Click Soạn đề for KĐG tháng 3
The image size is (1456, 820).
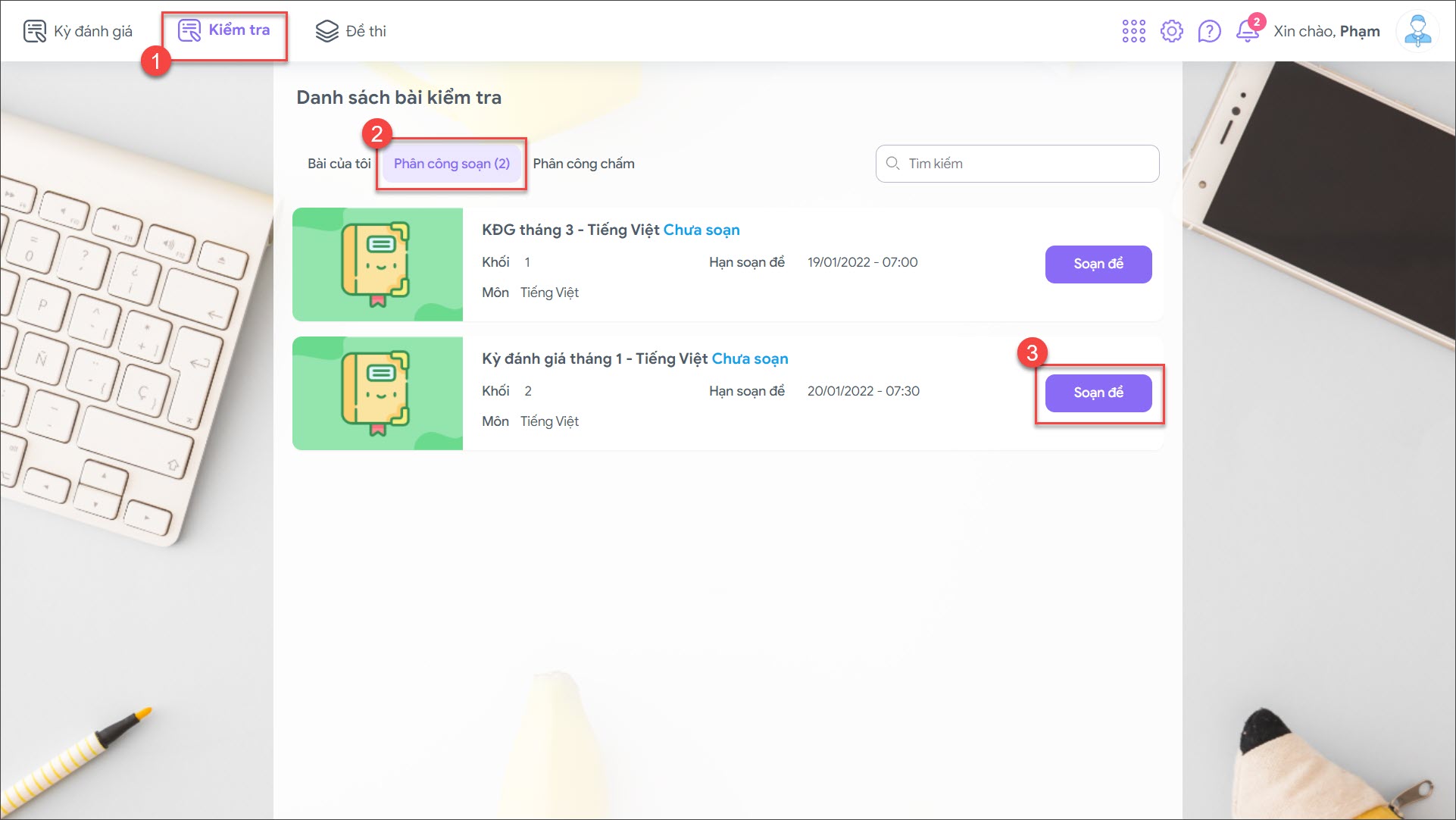[x=1098, y=264]
